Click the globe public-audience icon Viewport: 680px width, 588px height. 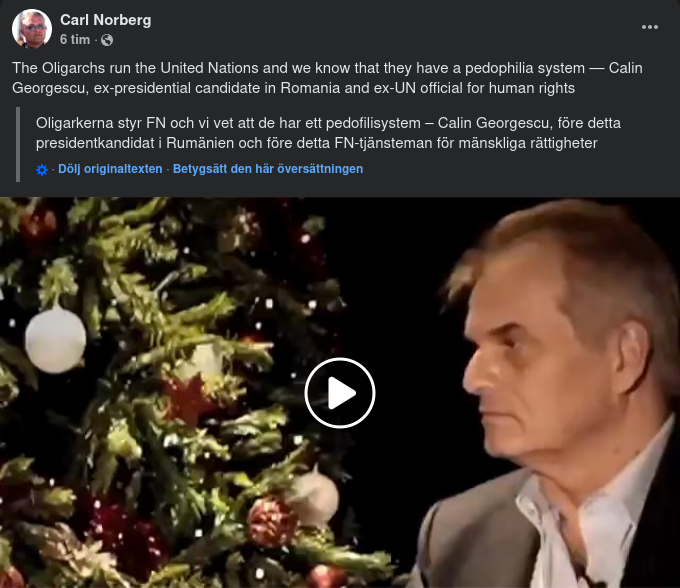pyautogui.click(x=107, y=40)
